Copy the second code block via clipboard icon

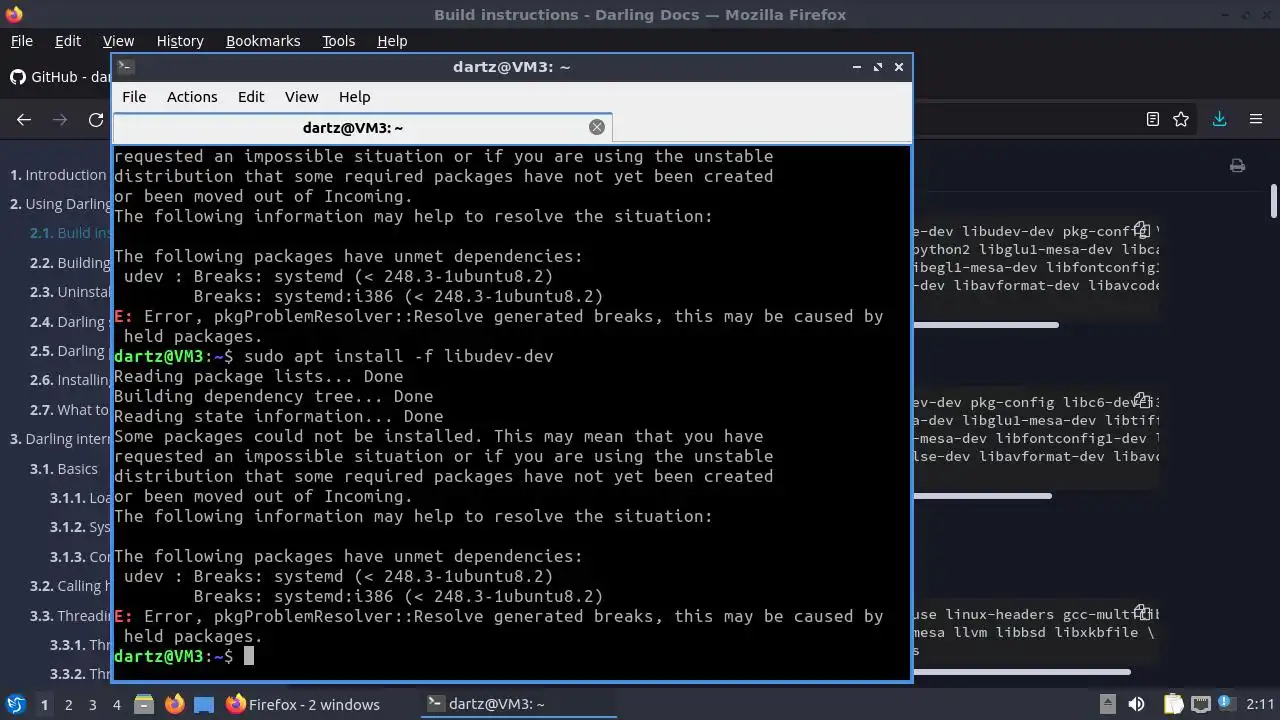[x=1141, y=402]
